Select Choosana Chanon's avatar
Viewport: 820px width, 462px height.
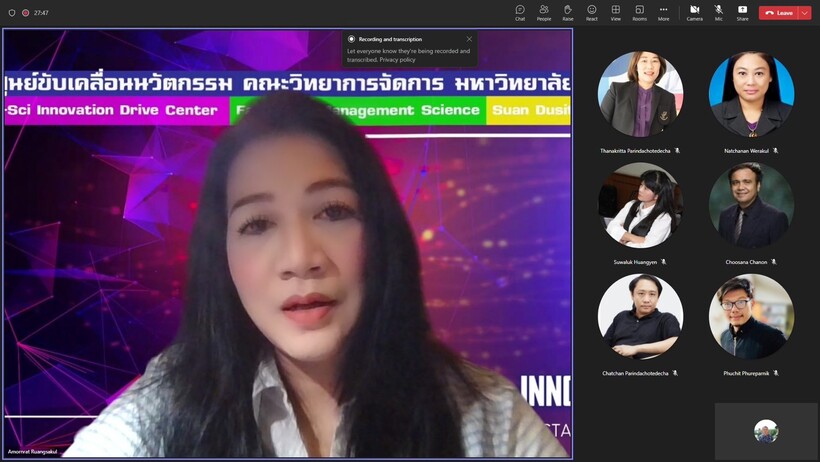pos(751,205)
